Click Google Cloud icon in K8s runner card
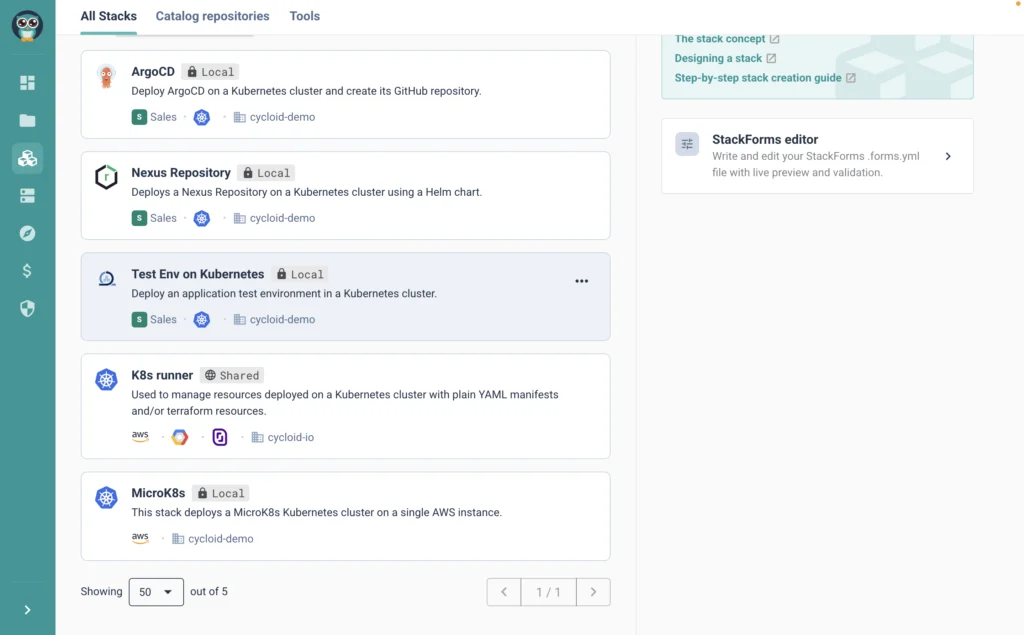The width and height of the screenshot is (1024, 635). point(180,437)
